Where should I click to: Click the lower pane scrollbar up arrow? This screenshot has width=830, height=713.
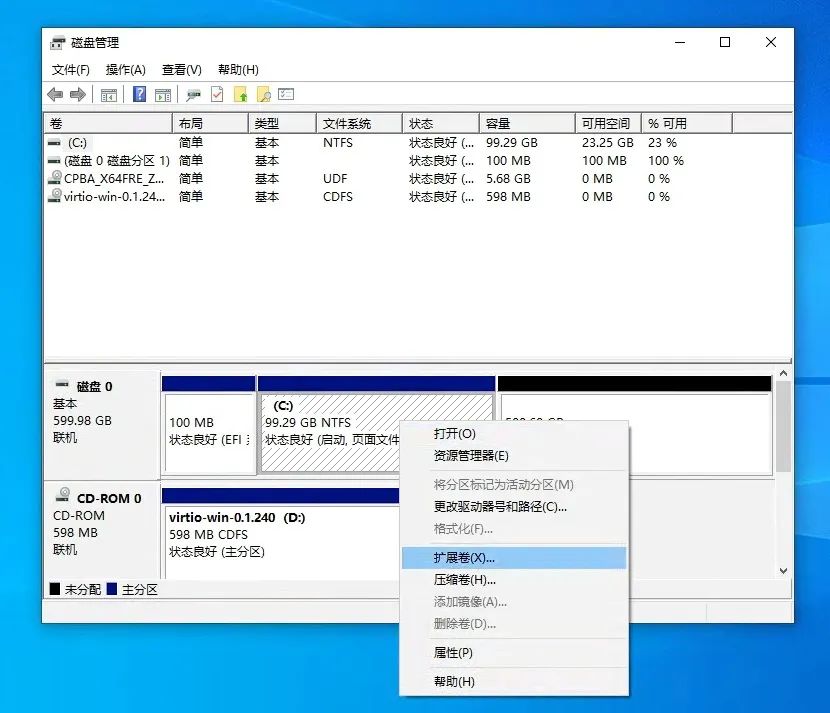(783, 374)
